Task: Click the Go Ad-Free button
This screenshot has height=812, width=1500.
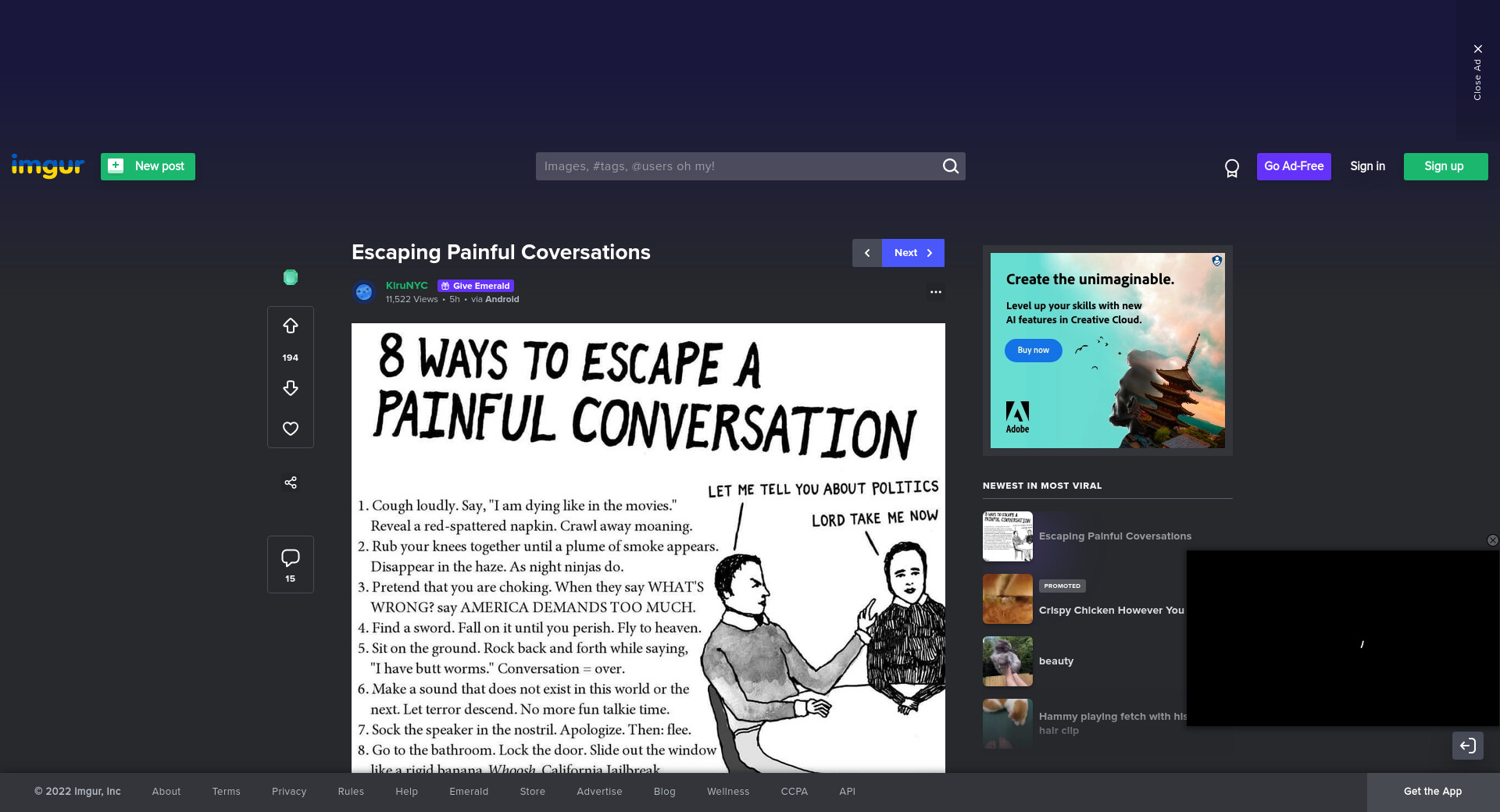Action: click(x=1294, y=166)
